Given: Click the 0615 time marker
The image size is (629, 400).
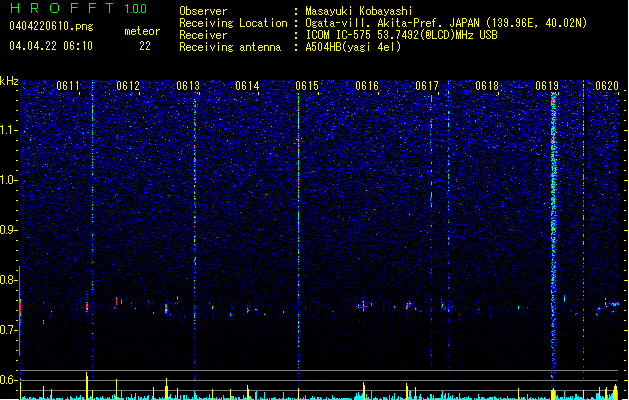Looking at the screenshot, I should click(x=307, y=86).
